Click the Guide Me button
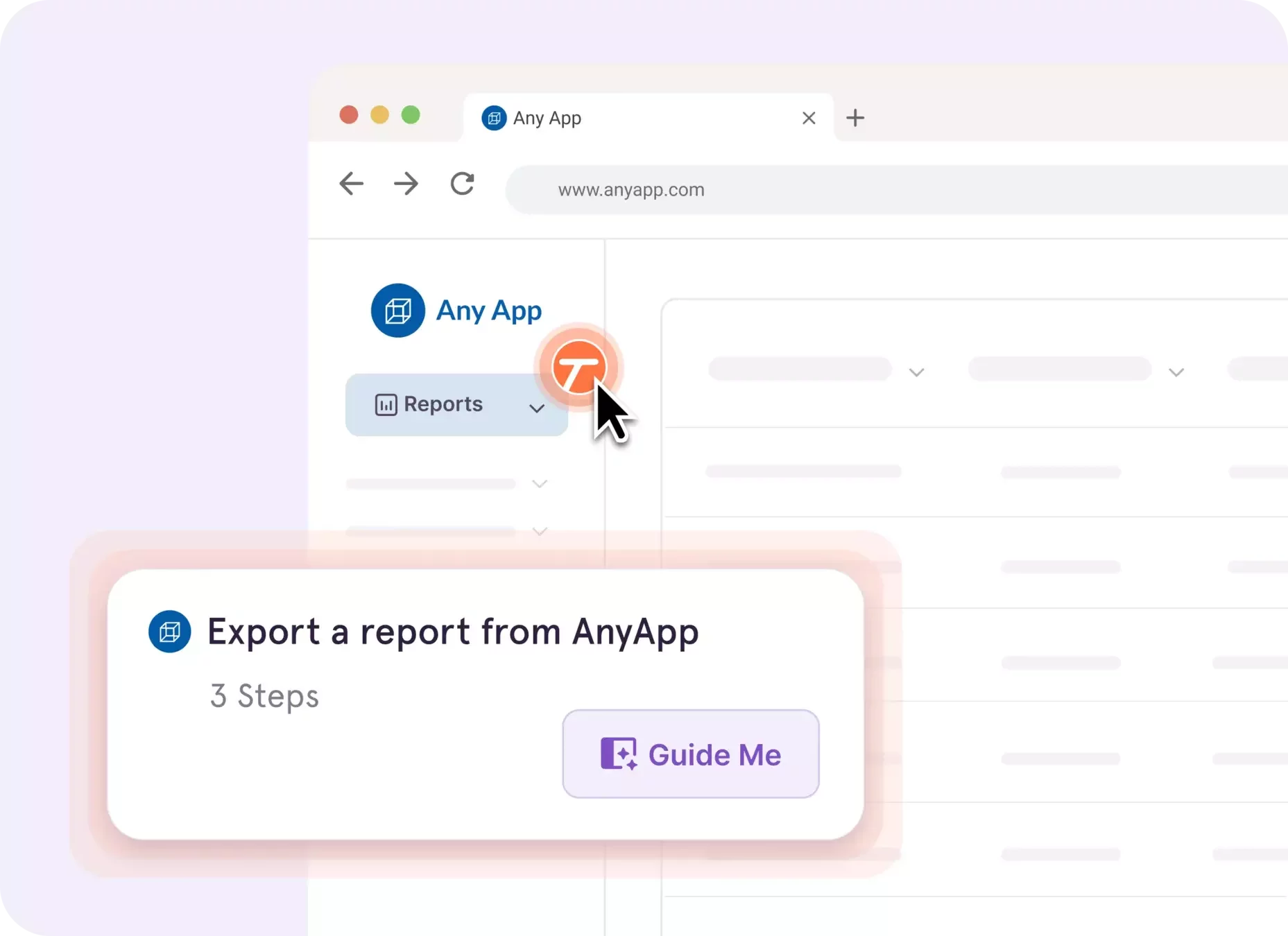The height and width of the screenshot is (936, 1288). 691,754
